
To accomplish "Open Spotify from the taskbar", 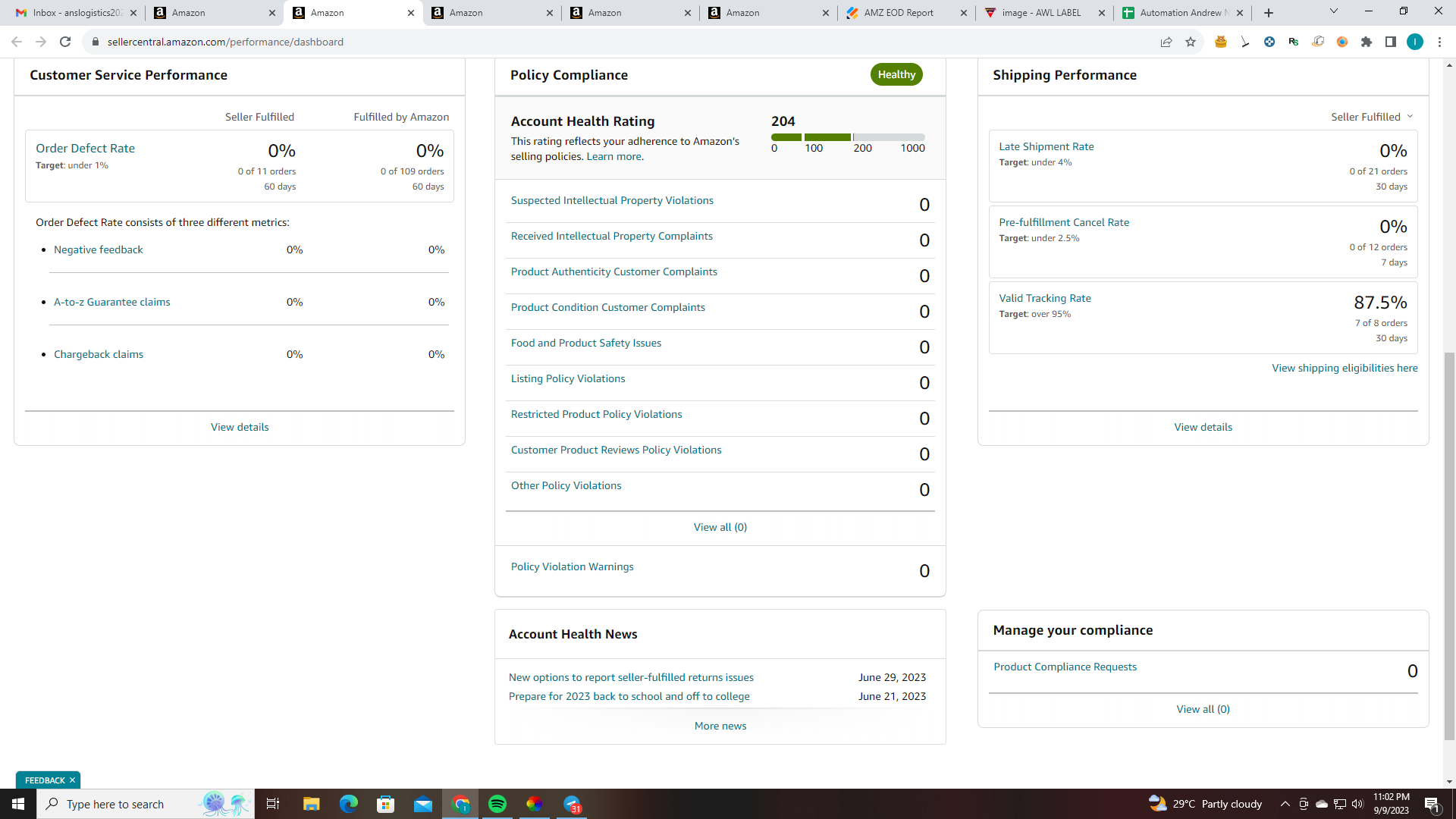I will pyautogui.click(x=497, y=804).
